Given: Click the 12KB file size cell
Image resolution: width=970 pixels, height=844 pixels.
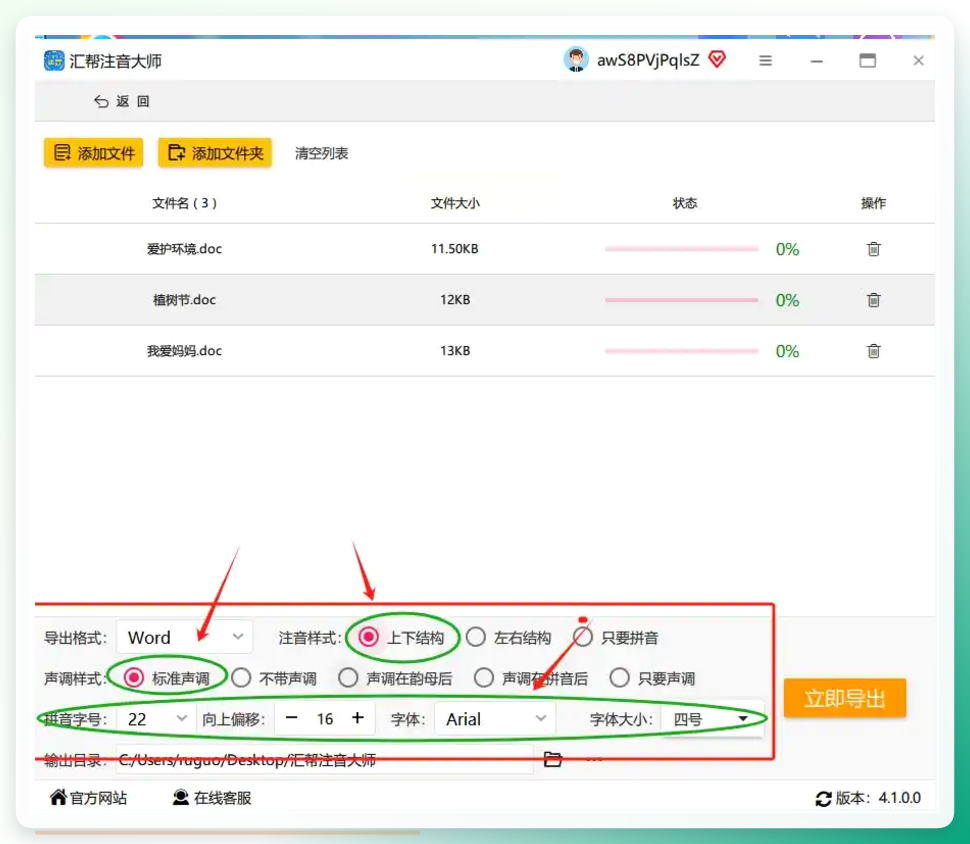Looking at the screenshot, I should pyautogui.click(x=455, y=300).
